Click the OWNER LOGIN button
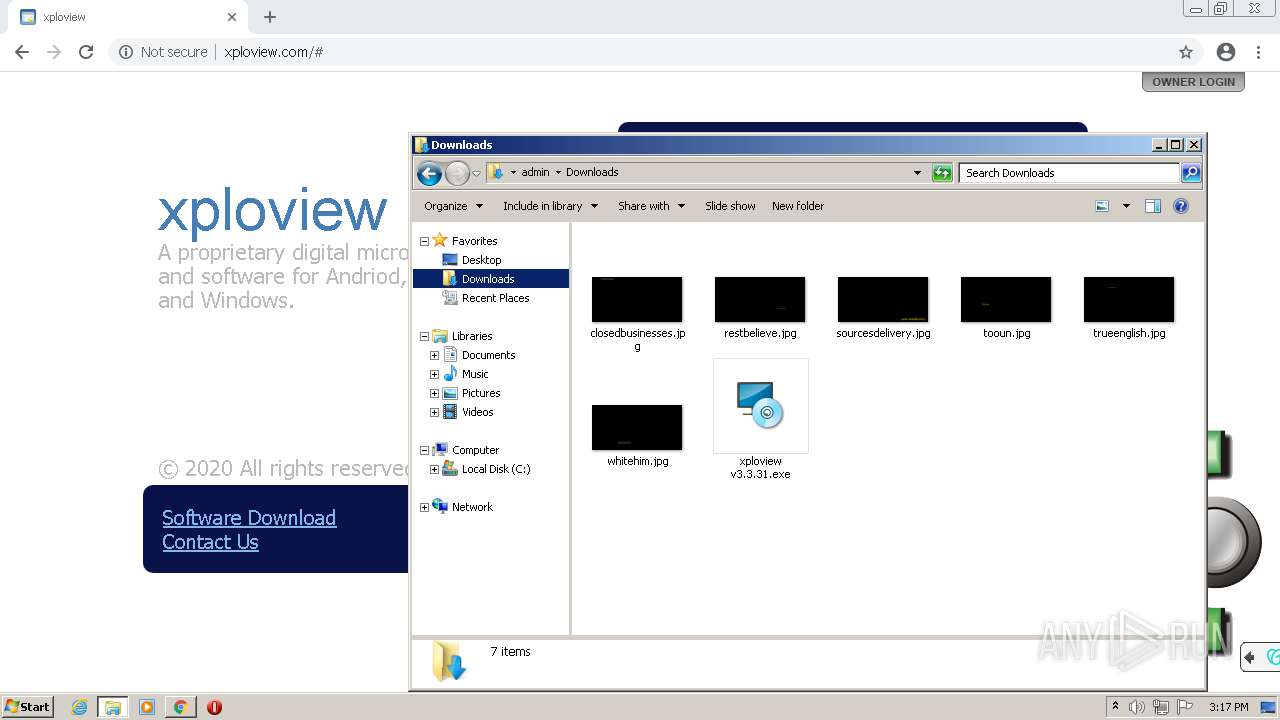1280x720 pixels. pyautogui.click(x=1193, y=82)
